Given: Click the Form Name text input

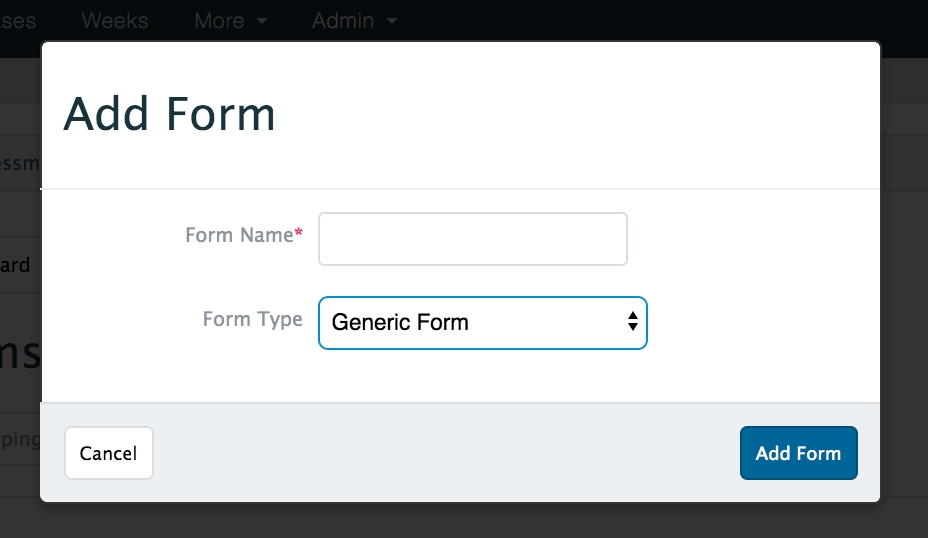Looking at the screenshot, I should coord(472,239).
